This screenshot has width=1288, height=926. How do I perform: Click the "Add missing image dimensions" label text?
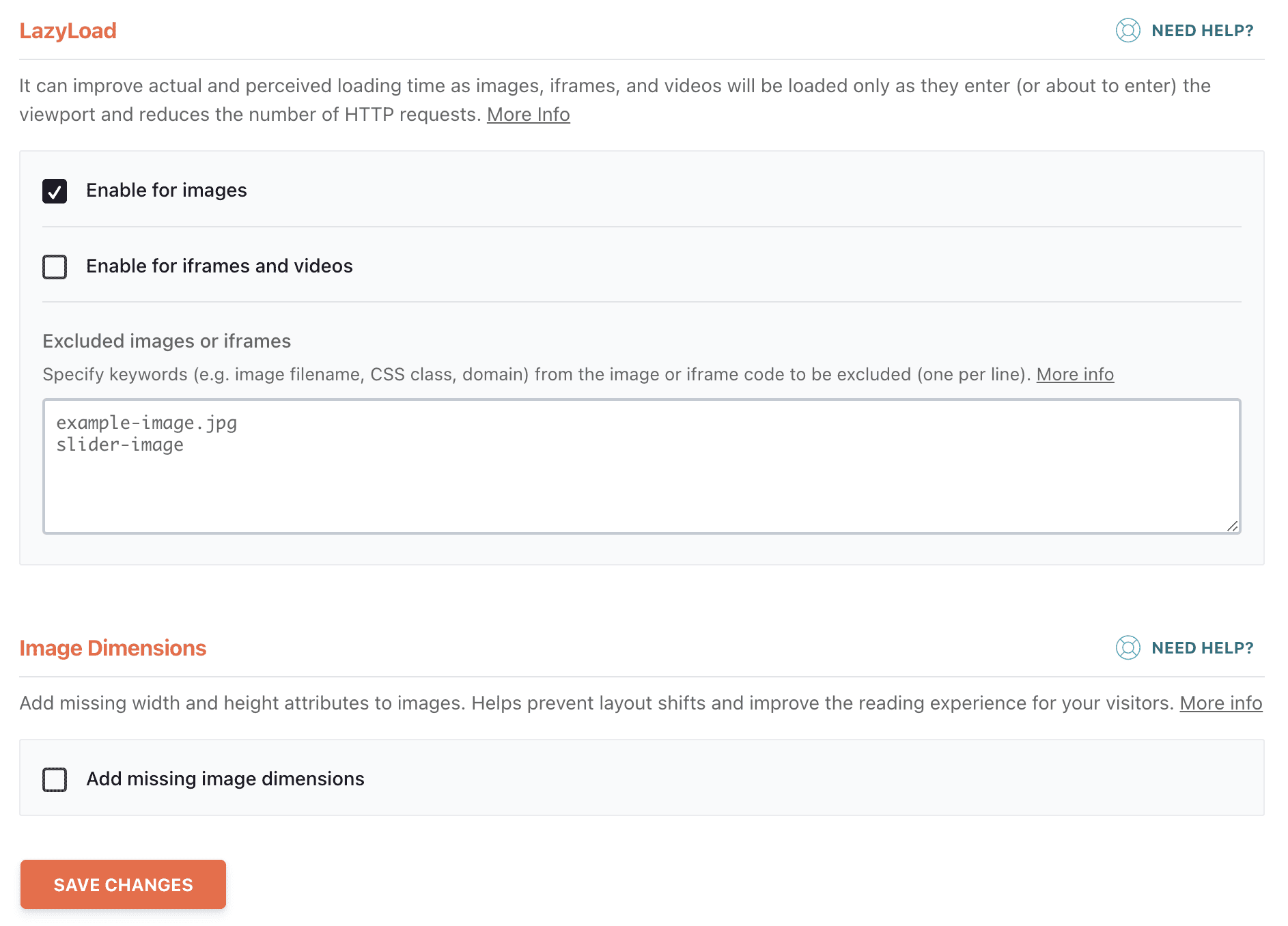pos(225,779)
